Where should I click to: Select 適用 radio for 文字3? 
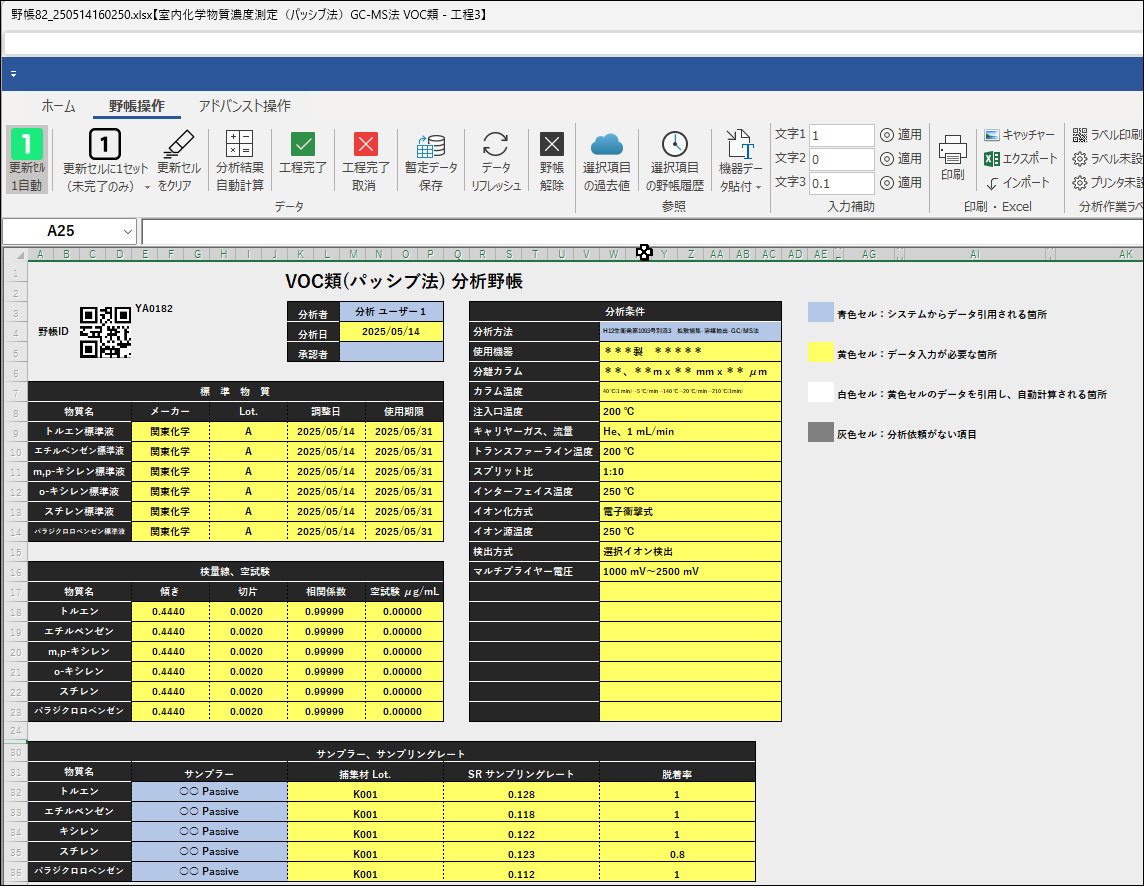(886, 182)
